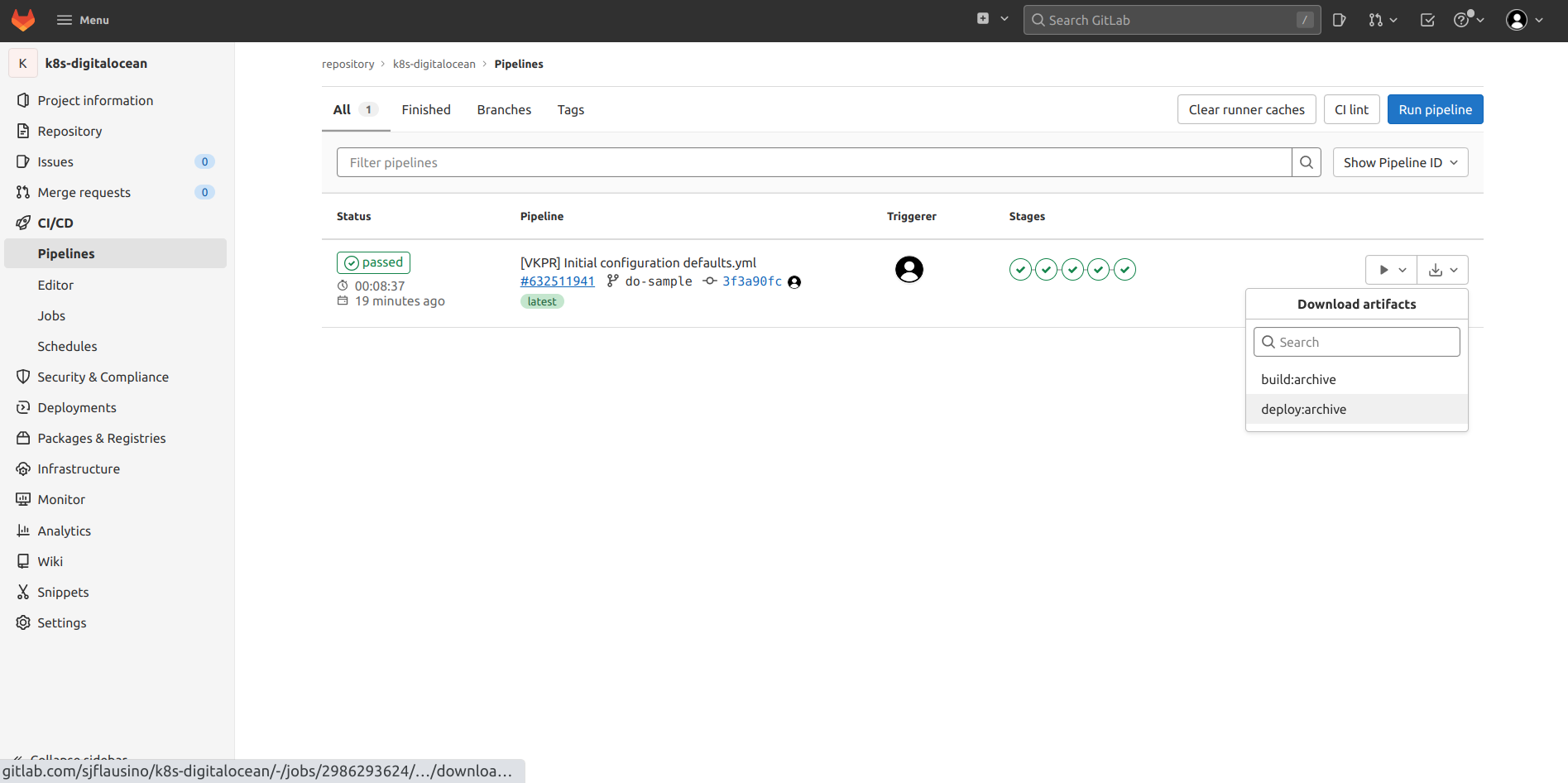This screenshot has width=1568, height=783.
Task: Click the third pipeline stage icon
Action: point(1072,269)
